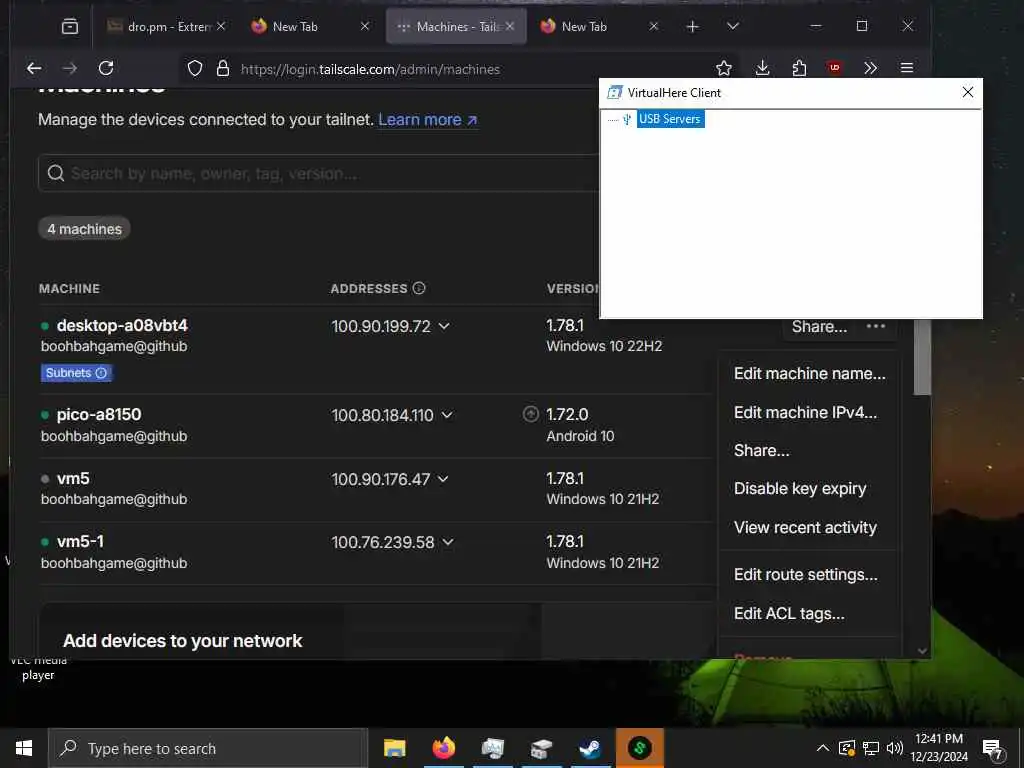Click the tracking protection shield icon
The width and height of the screenshot is (1024, 768).
[195, 69]
